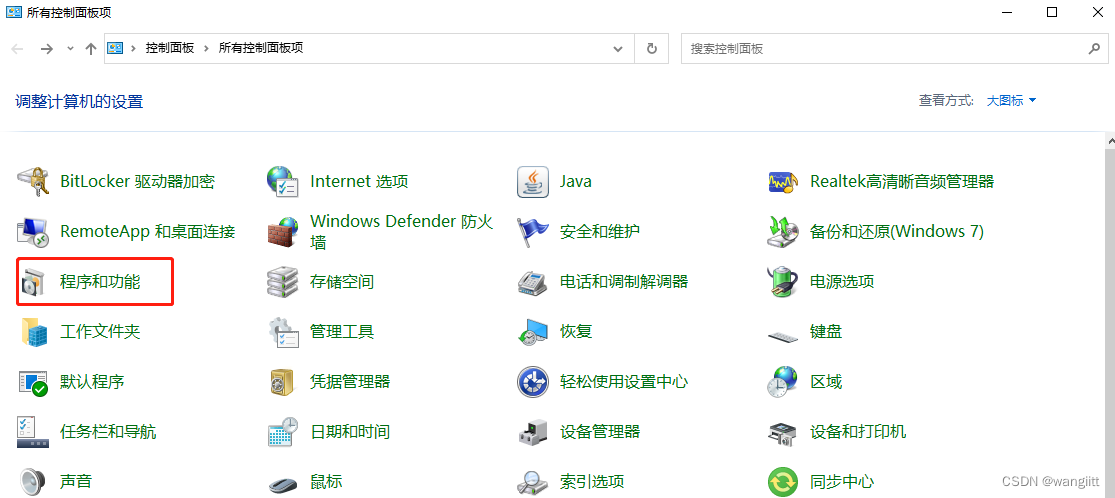The width and height of the screenshot is (1115, 498).
Task: Click the search magnifier icon
Action: 1094,48
